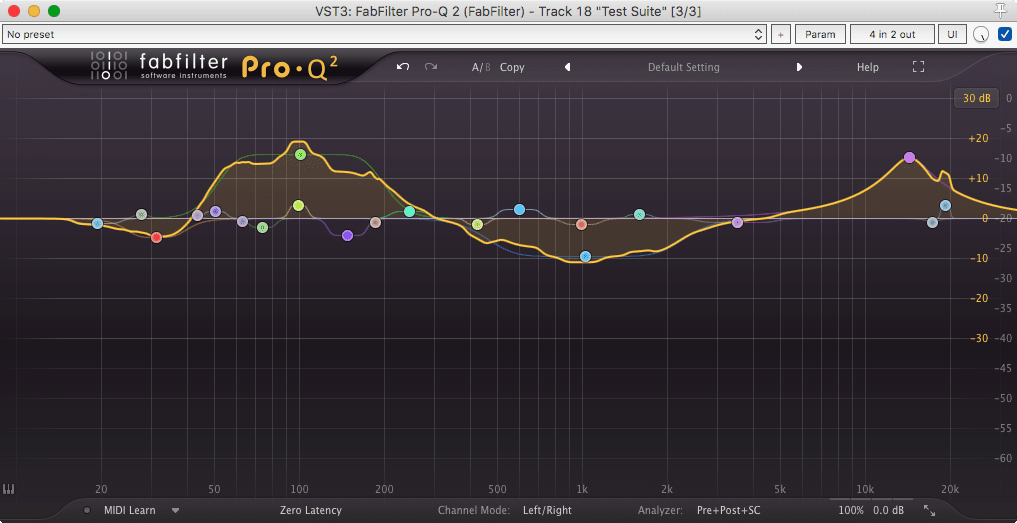Select light blue band dot near 20 Hz
1017x523 pixels.
(x=97, y=223)
